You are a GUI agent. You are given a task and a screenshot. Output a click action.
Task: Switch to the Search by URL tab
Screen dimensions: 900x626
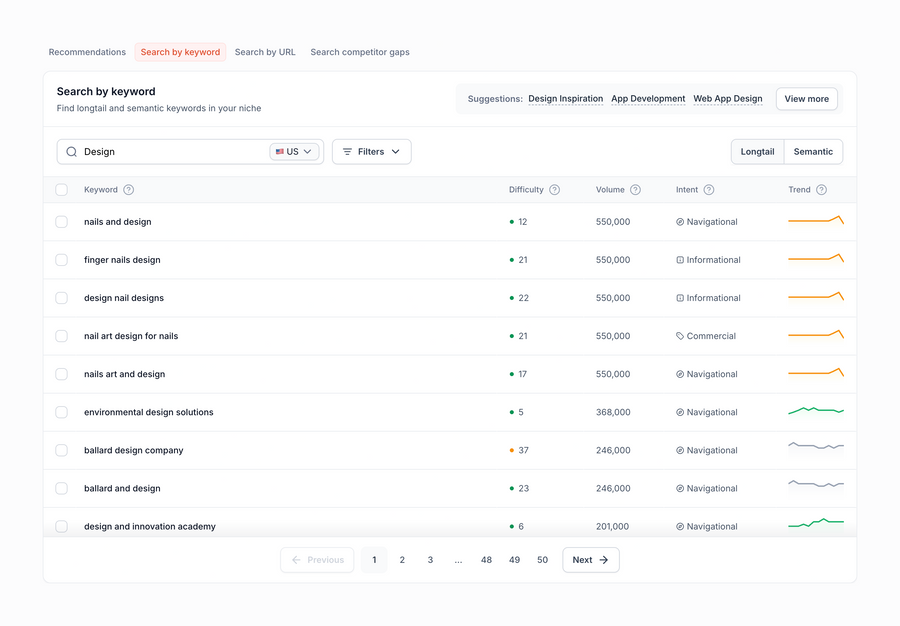click(x=264, y=51)
